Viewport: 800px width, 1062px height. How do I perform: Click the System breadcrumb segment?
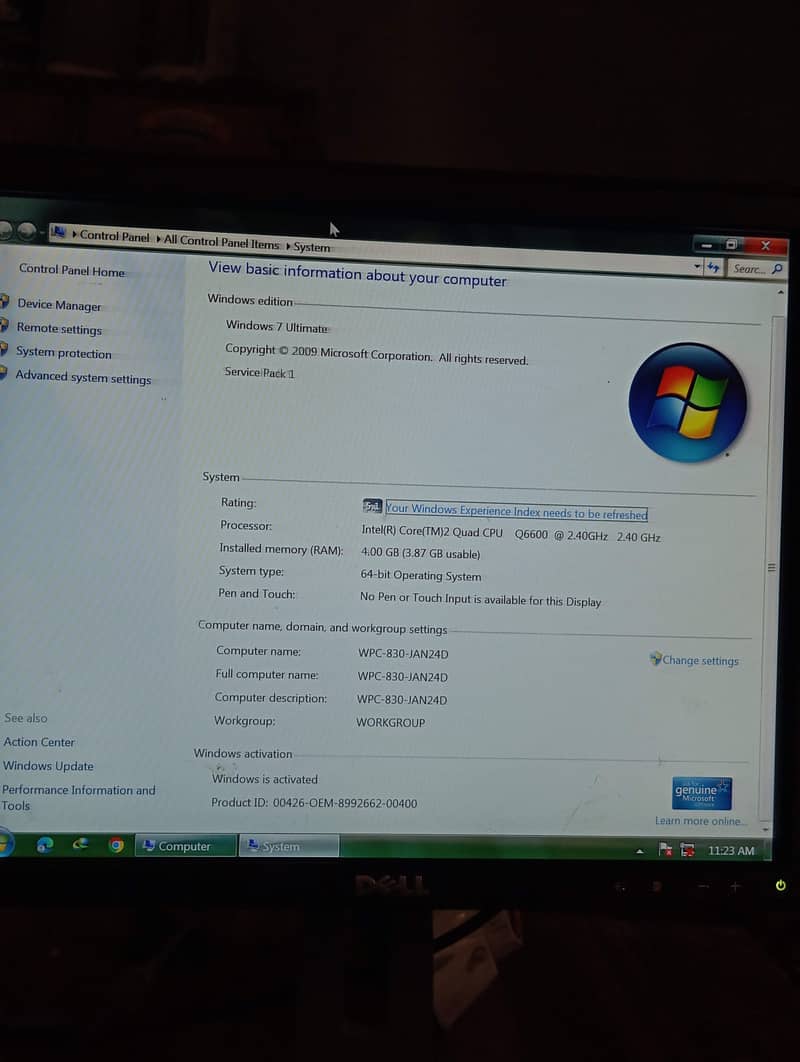click(x=312, y=247)
